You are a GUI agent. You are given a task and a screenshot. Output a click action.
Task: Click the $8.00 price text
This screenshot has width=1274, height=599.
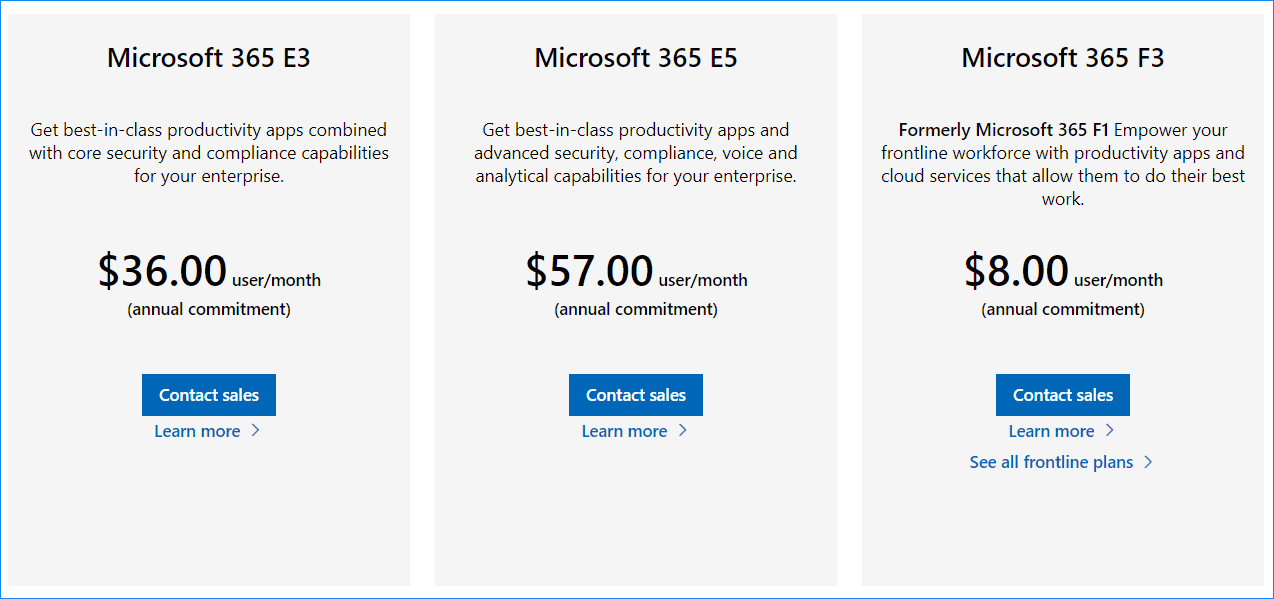coord(1017,270)
